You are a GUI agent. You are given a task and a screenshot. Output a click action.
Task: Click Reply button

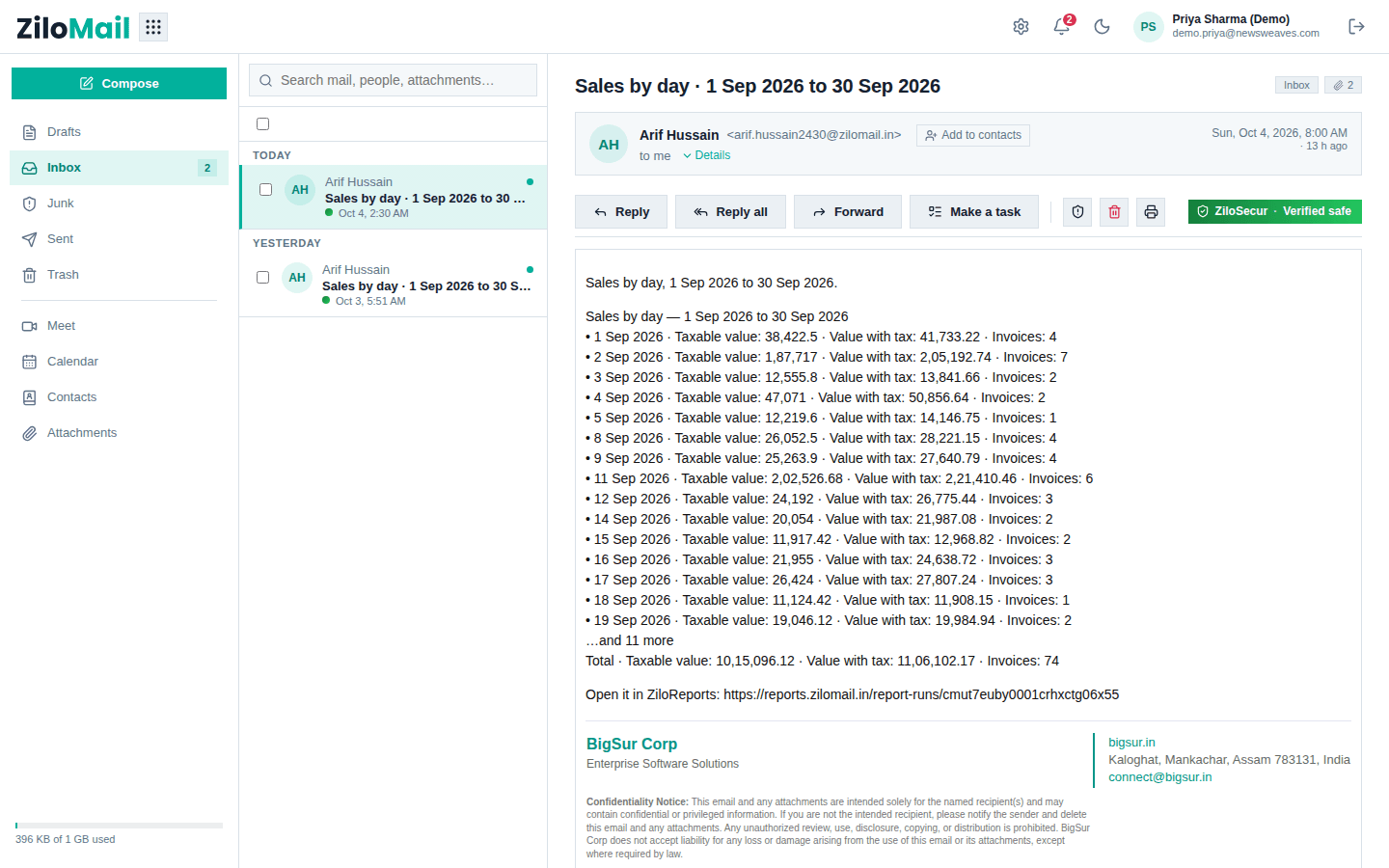621,212
